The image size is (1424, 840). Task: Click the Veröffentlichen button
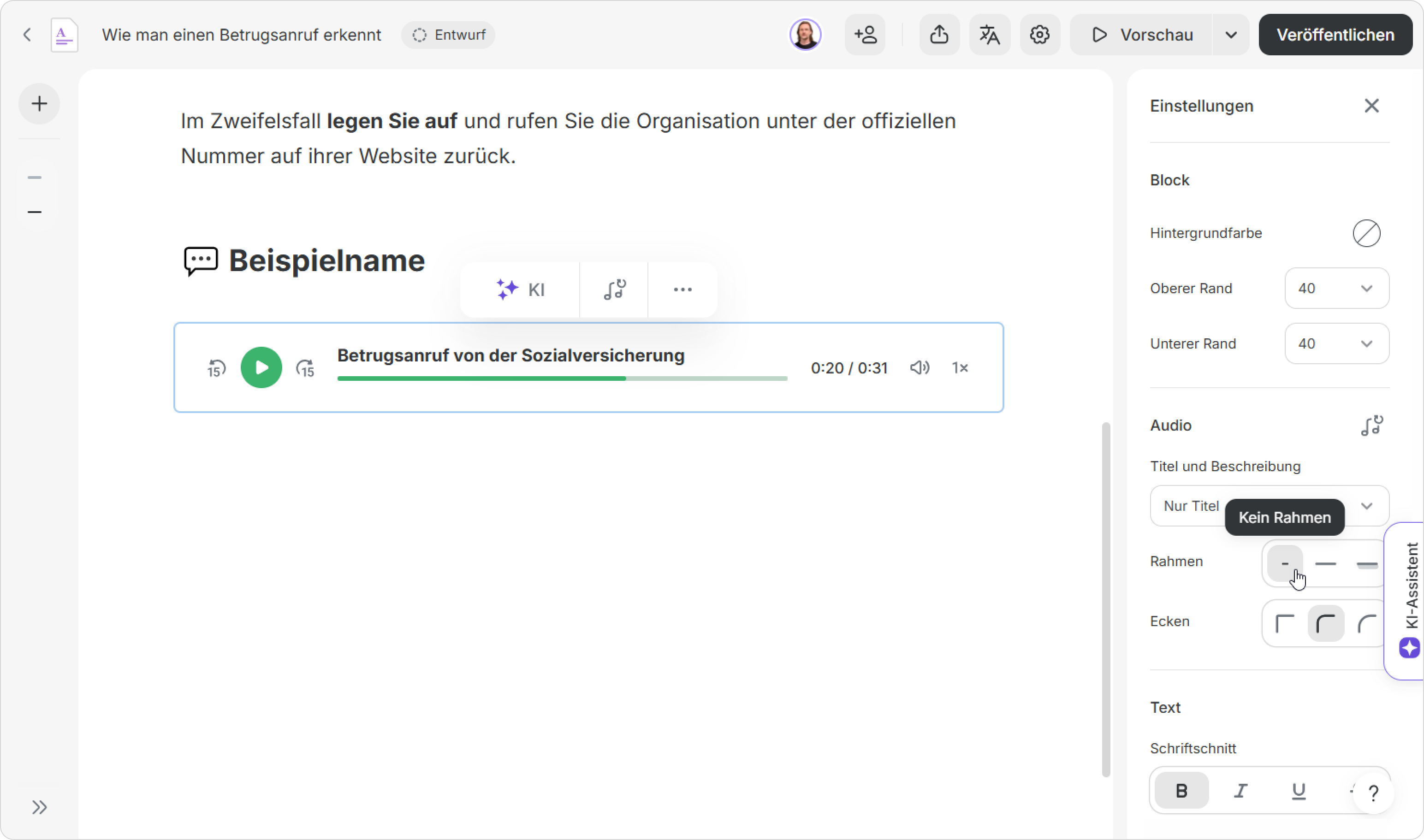pos(1335,35)
